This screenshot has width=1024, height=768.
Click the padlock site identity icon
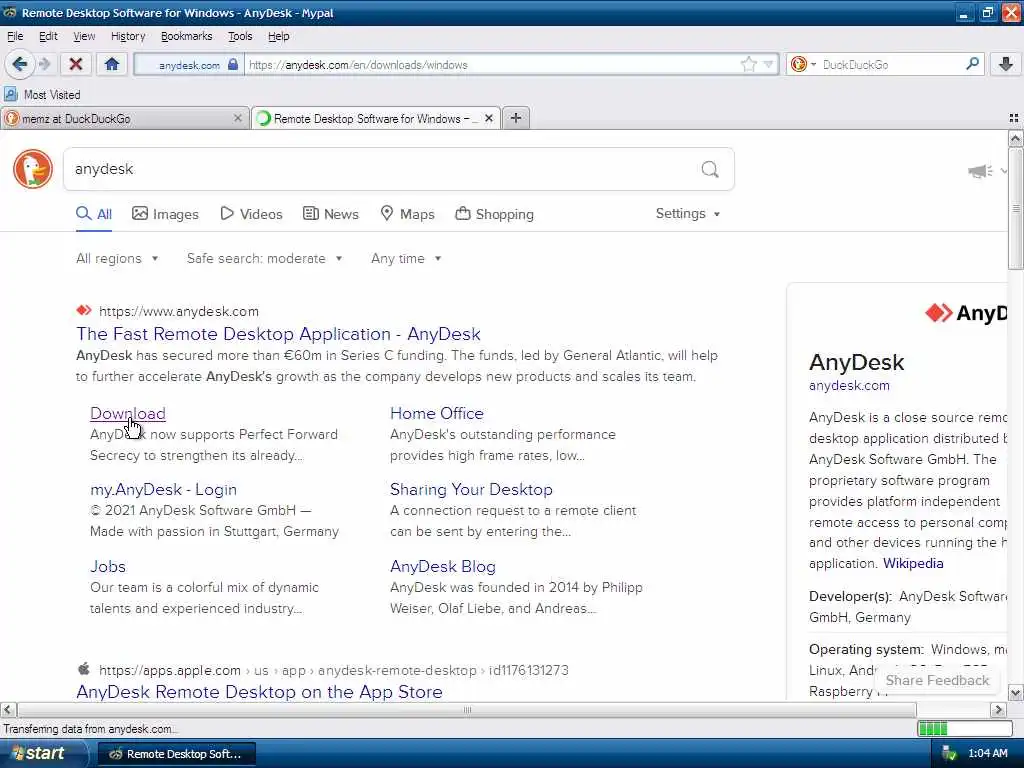(x=233, y=65)
